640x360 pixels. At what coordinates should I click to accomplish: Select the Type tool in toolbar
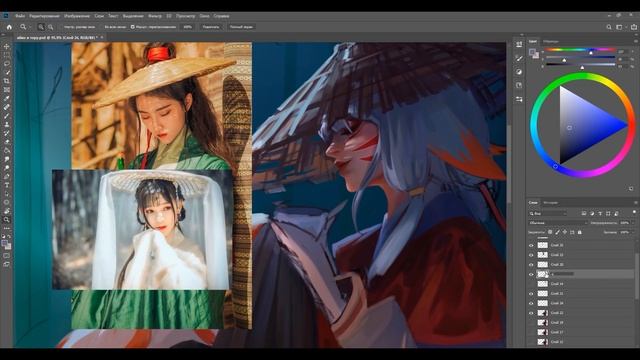tap(7, 185)
